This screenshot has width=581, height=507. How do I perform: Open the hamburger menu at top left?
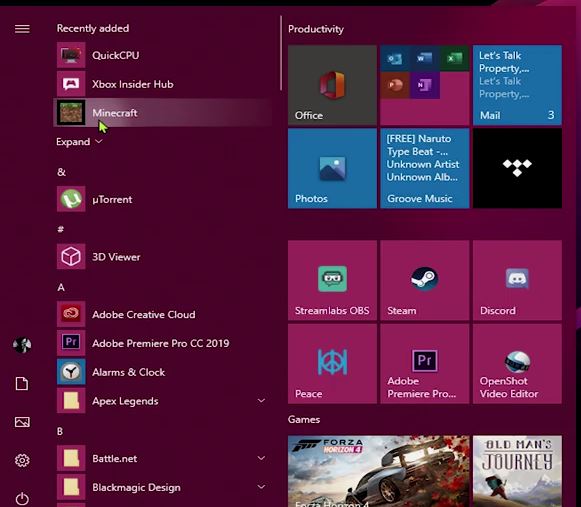coord(22,29)
